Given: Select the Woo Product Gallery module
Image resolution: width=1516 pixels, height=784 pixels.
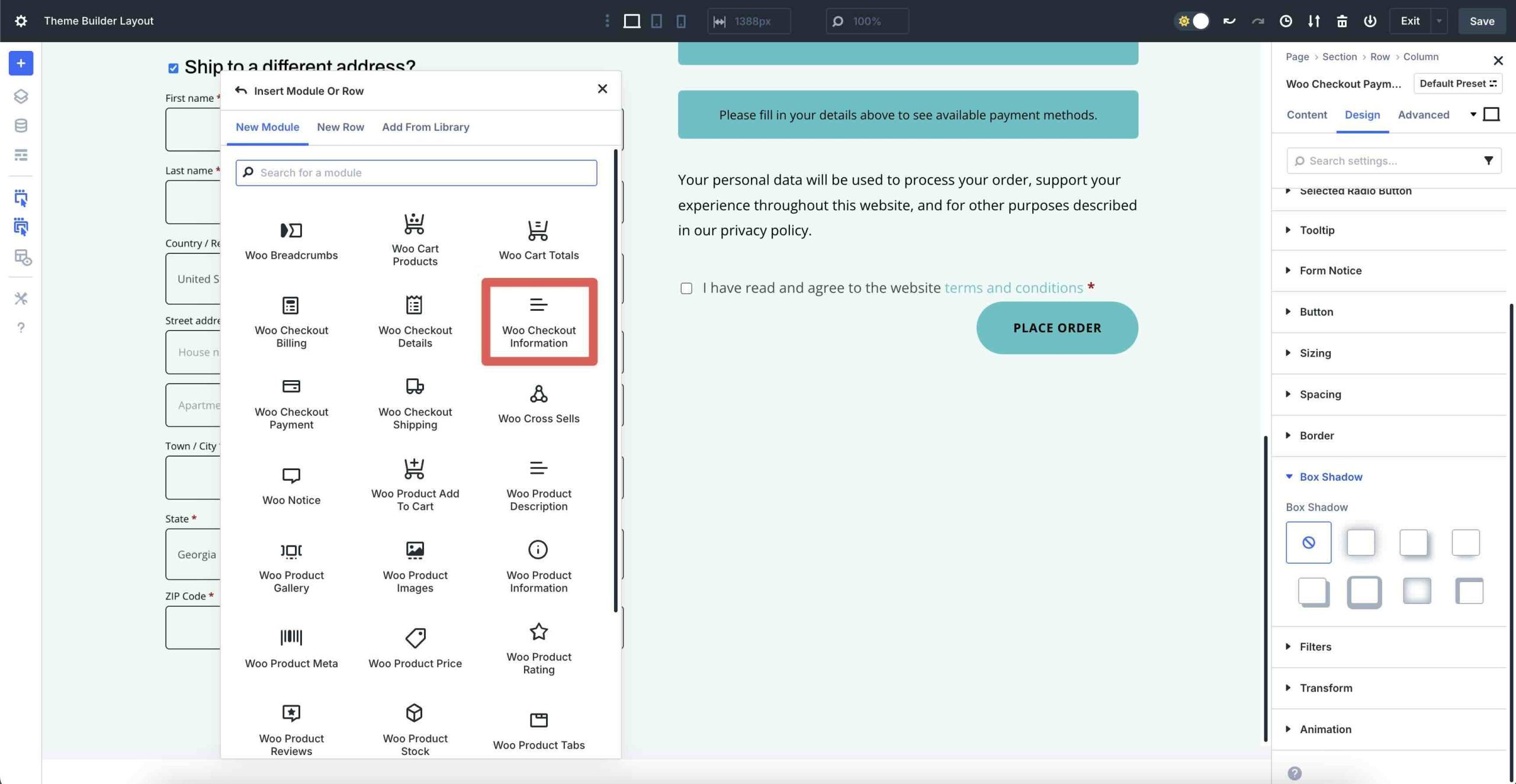Looking at the screenshot, I should click(291, 565).
